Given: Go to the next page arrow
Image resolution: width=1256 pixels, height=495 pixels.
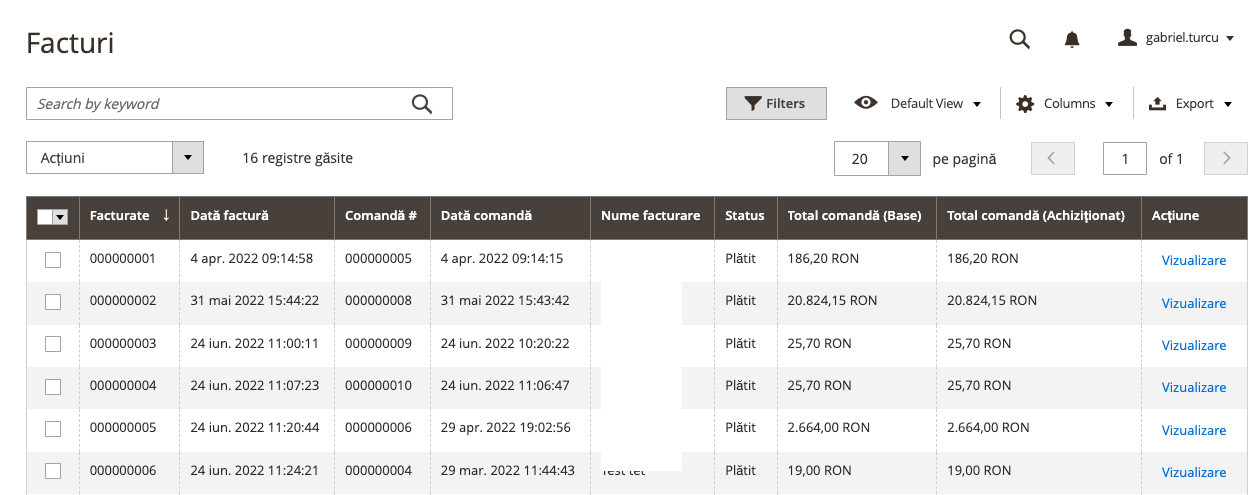Looking at the screenshot, I should [1226, 158].
